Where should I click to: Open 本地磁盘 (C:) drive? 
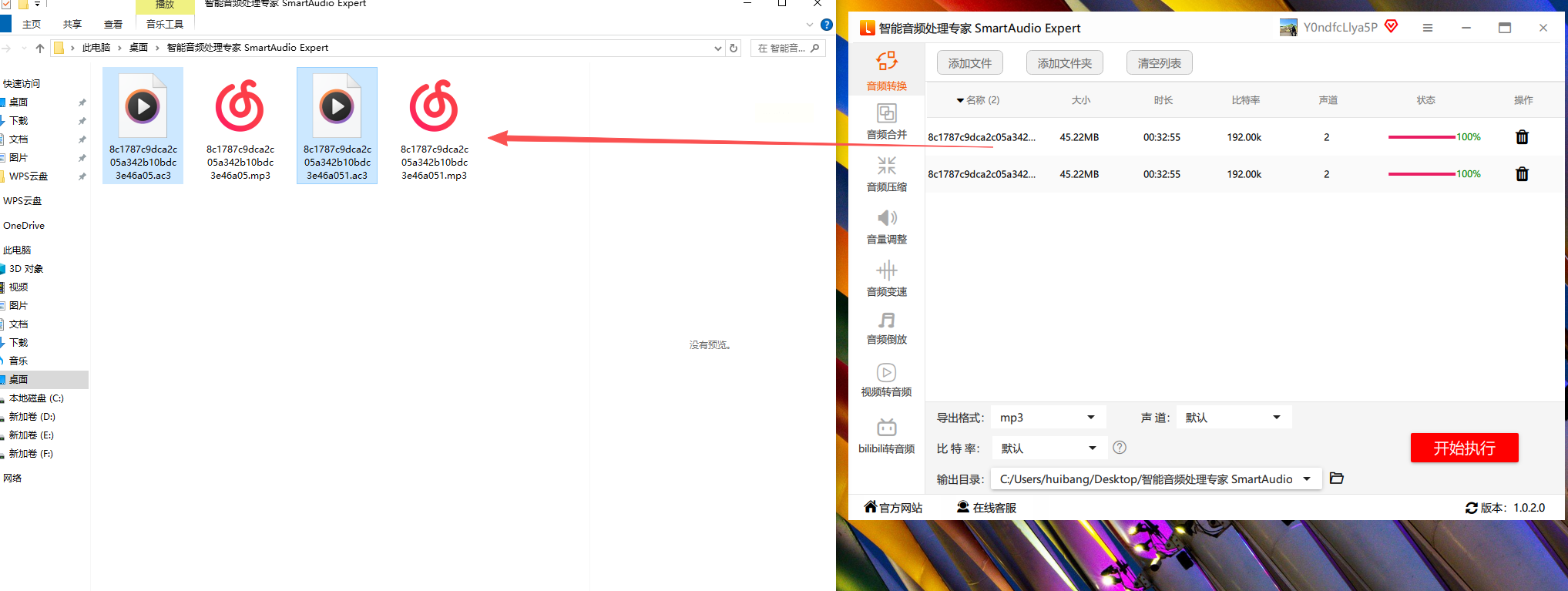click(x=36, y=398)
